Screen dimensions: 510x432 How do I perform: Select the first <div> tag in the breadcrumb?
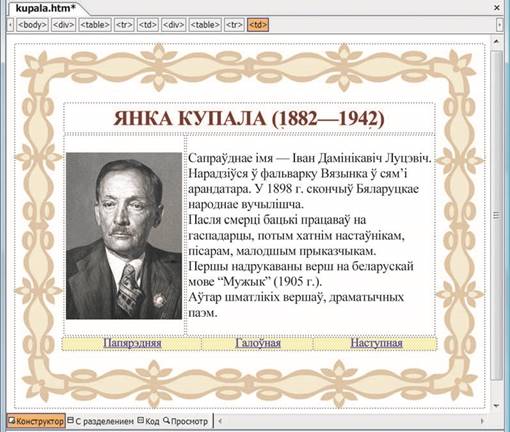63,25
